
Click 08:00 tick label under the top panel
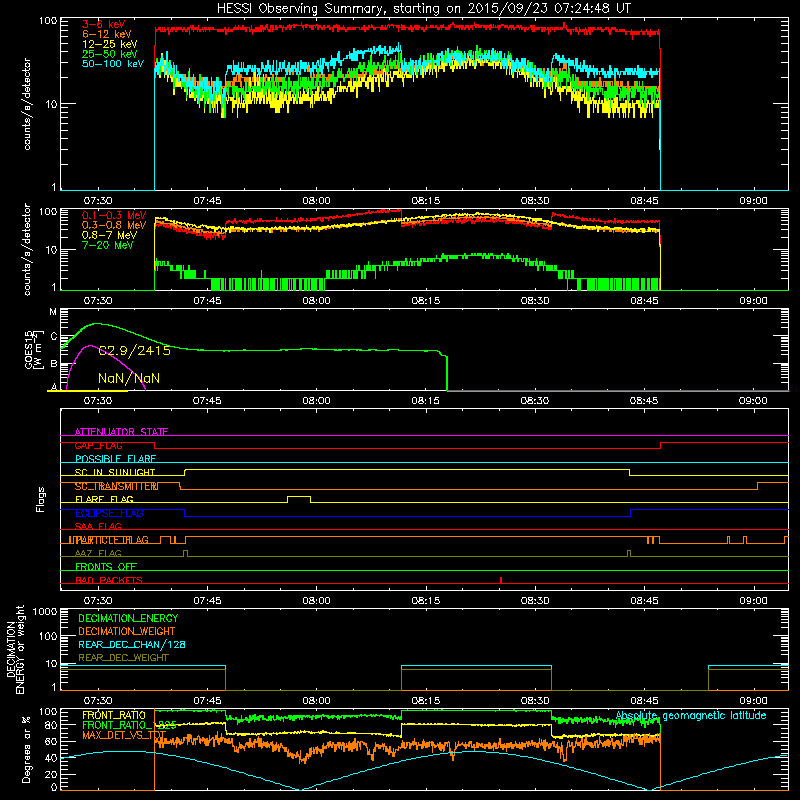316,201
